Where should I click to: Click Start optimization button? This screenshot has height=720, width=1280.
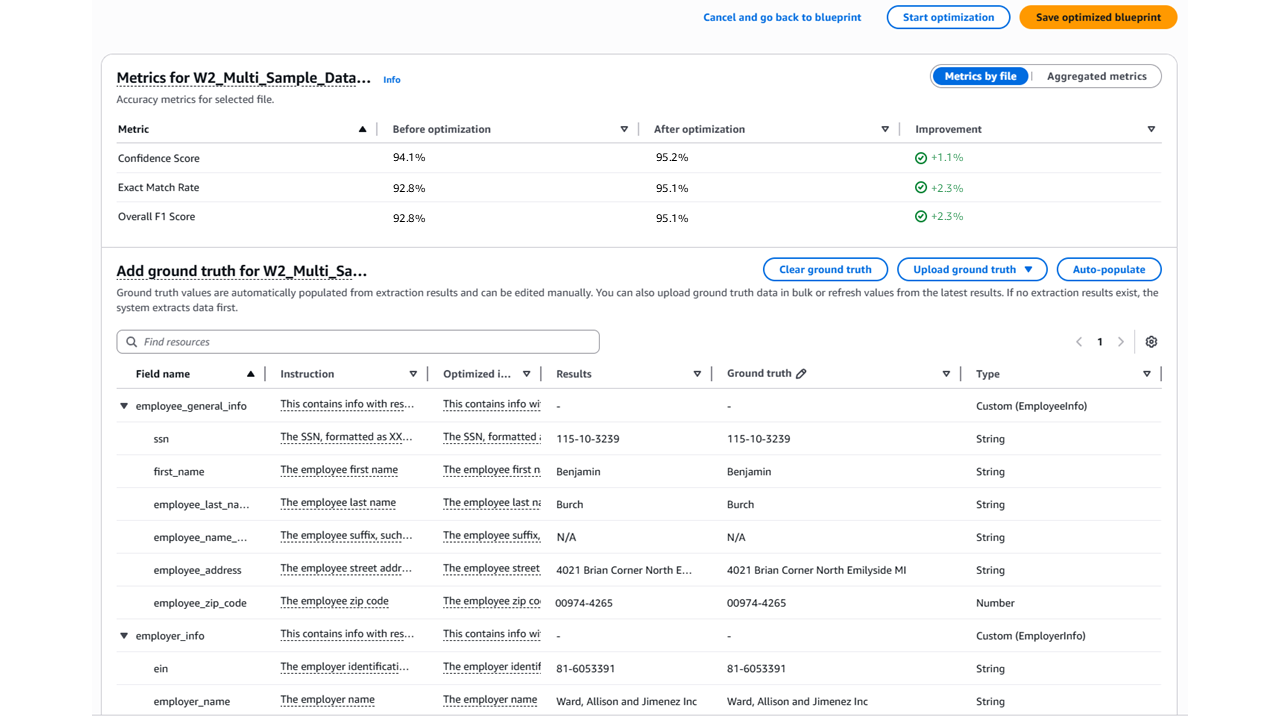(x=948, y=17)
